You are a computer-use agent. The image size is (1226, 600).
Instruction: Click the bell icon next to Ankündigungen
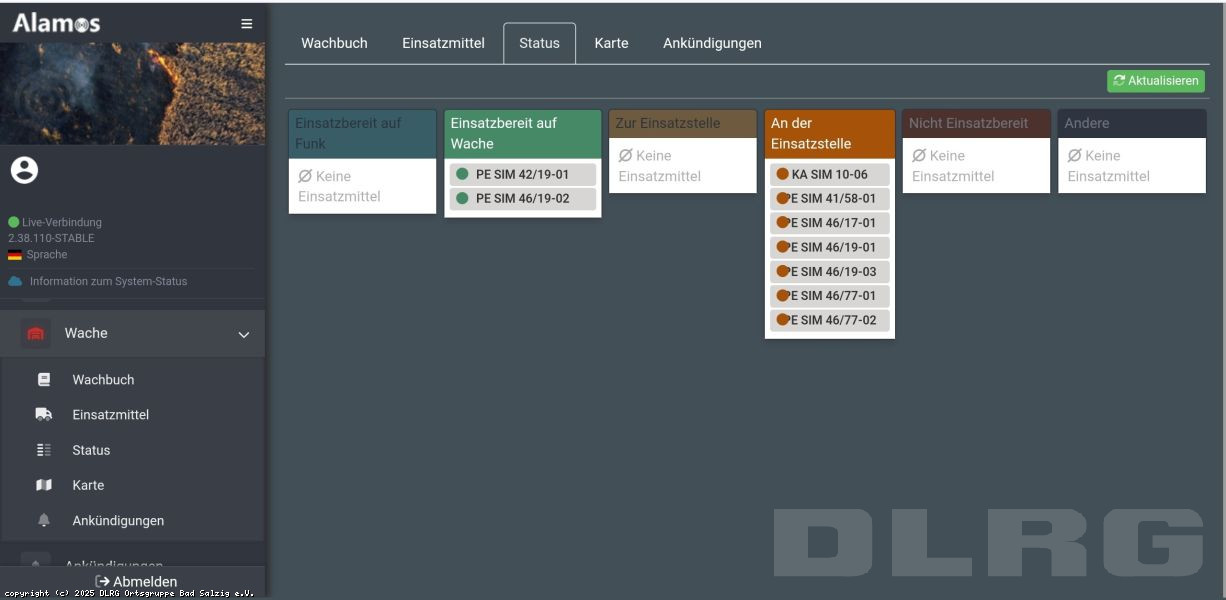coord(44,521)
